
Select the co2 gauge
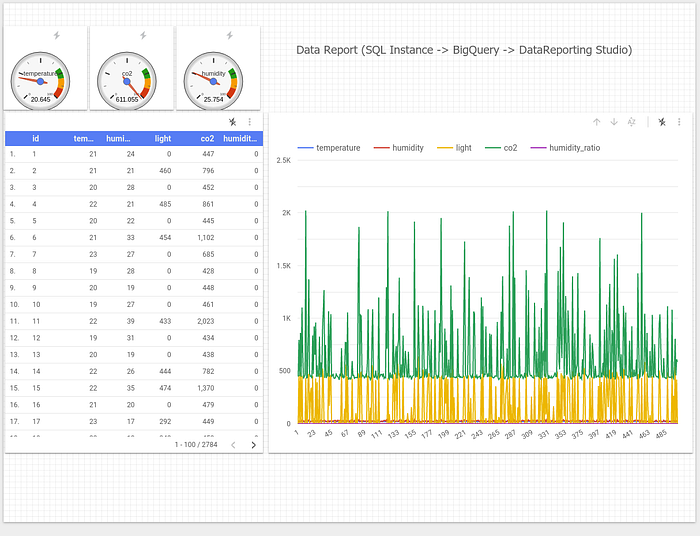tap(127, 81)
